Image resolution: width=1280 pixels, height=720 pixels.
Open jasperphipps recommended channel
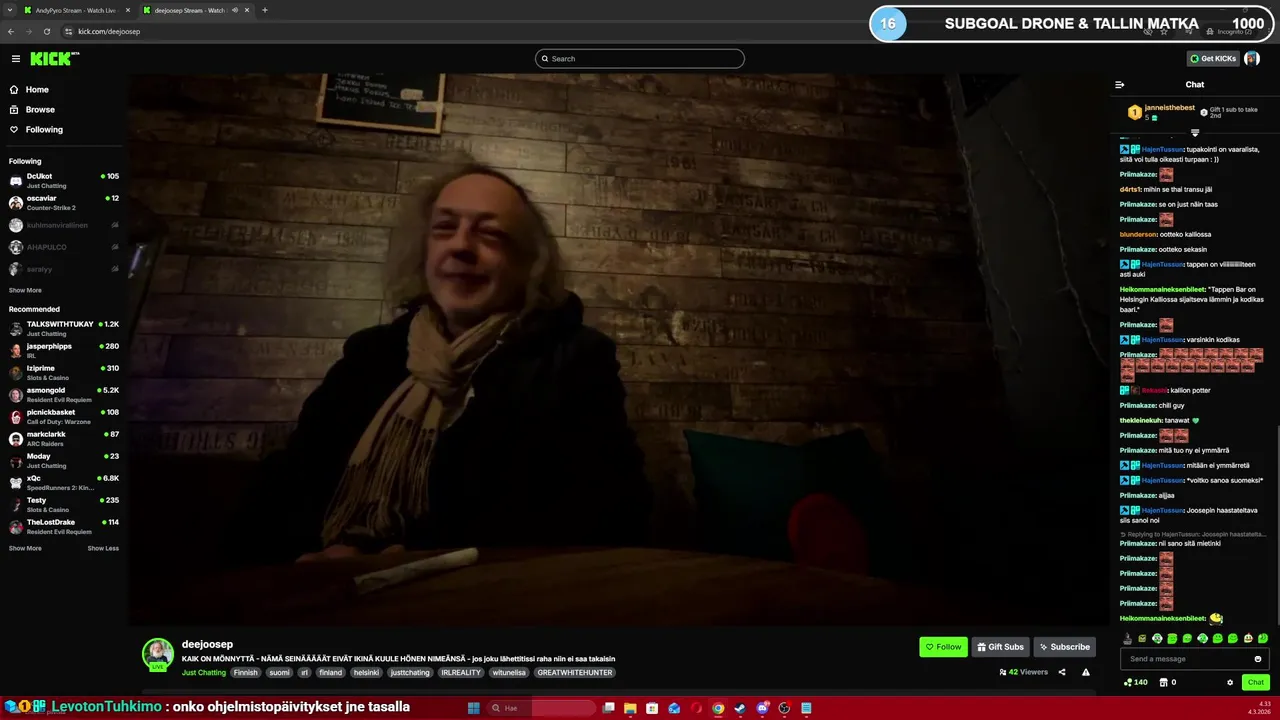point(64,351)
